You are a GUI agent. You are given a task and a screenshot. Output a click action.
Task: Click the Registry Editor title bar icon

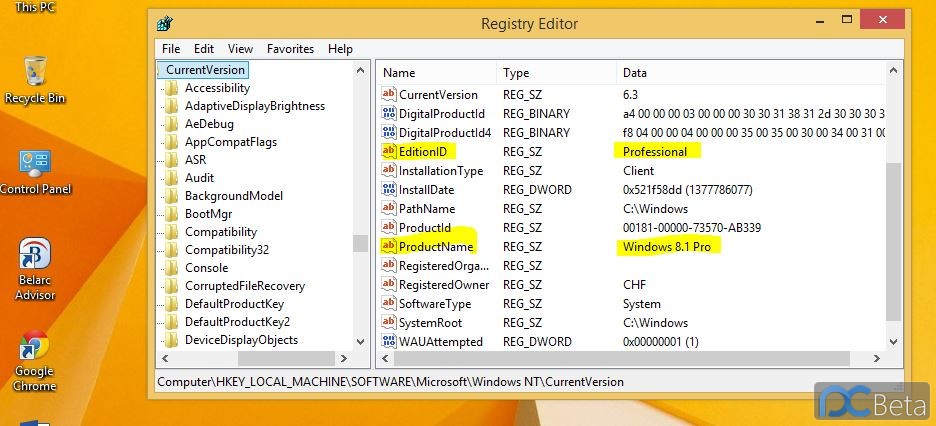point(165,24)
